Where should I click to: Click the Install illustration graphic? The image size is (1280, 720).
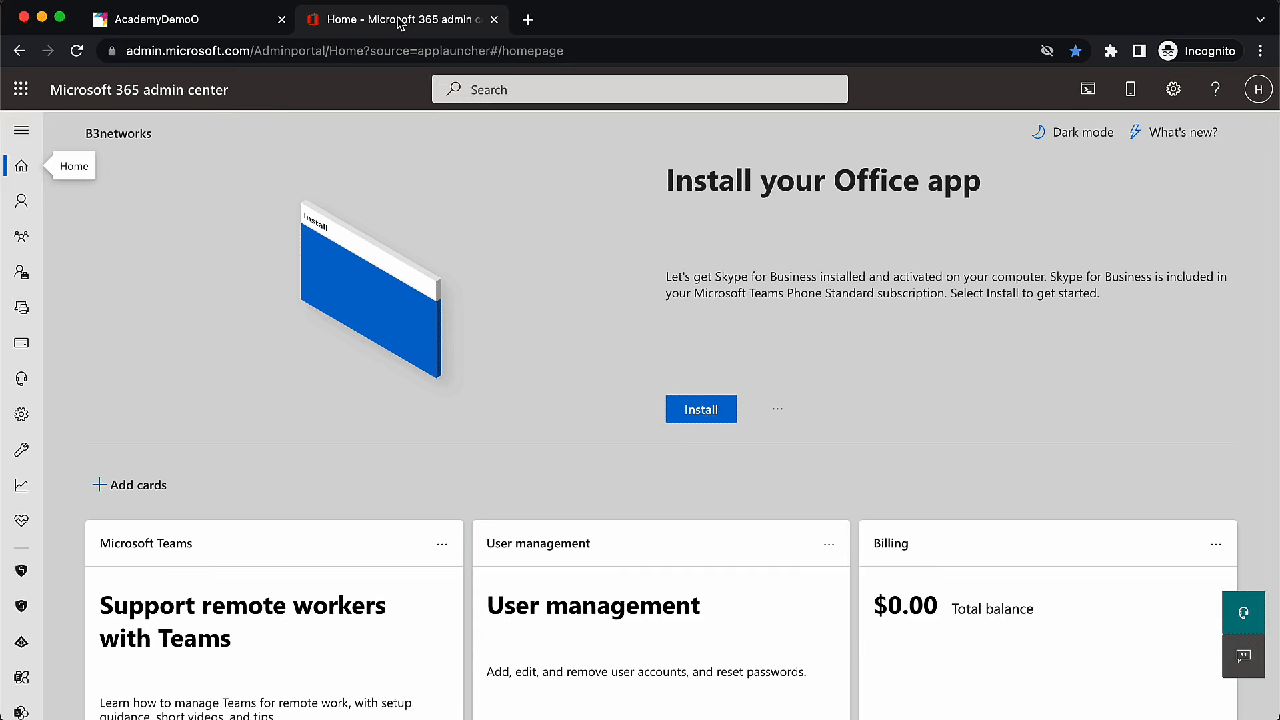[371, 290]
